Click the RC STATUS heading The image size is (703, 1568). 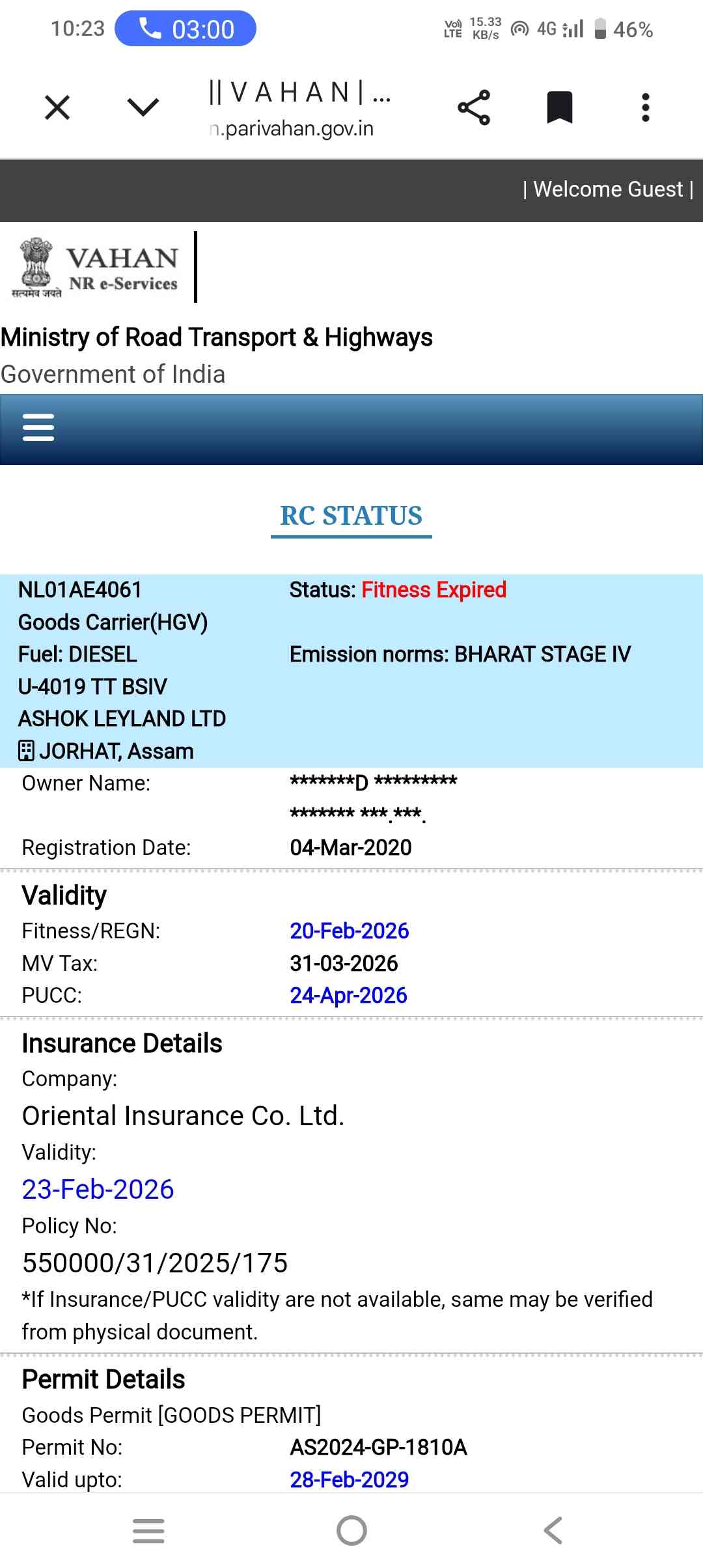click(351, 516)
